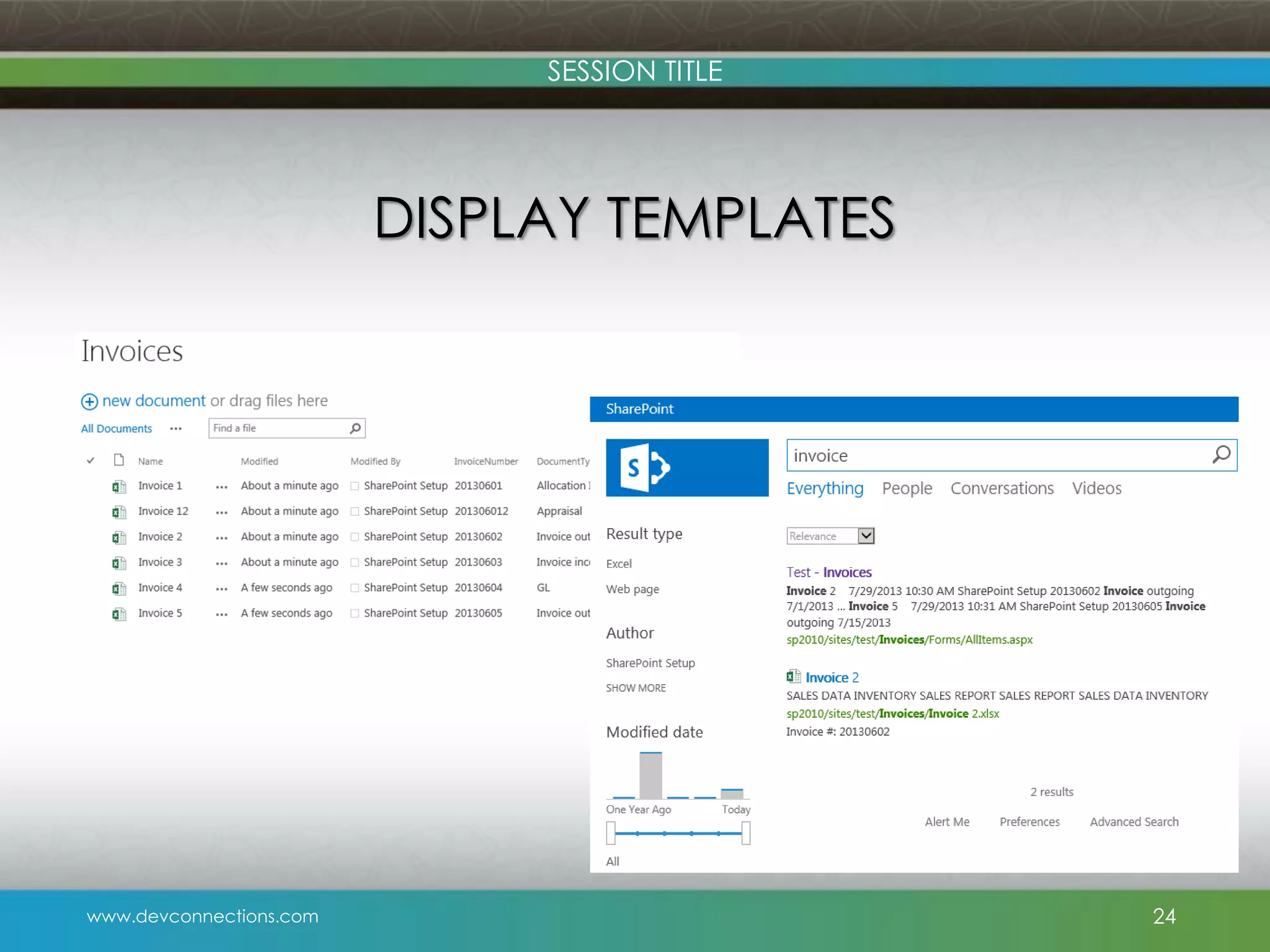This screenshot has width=1270, height=952.
Task: Click the magnifier in Find a file box
Action: tap(355, 428)
